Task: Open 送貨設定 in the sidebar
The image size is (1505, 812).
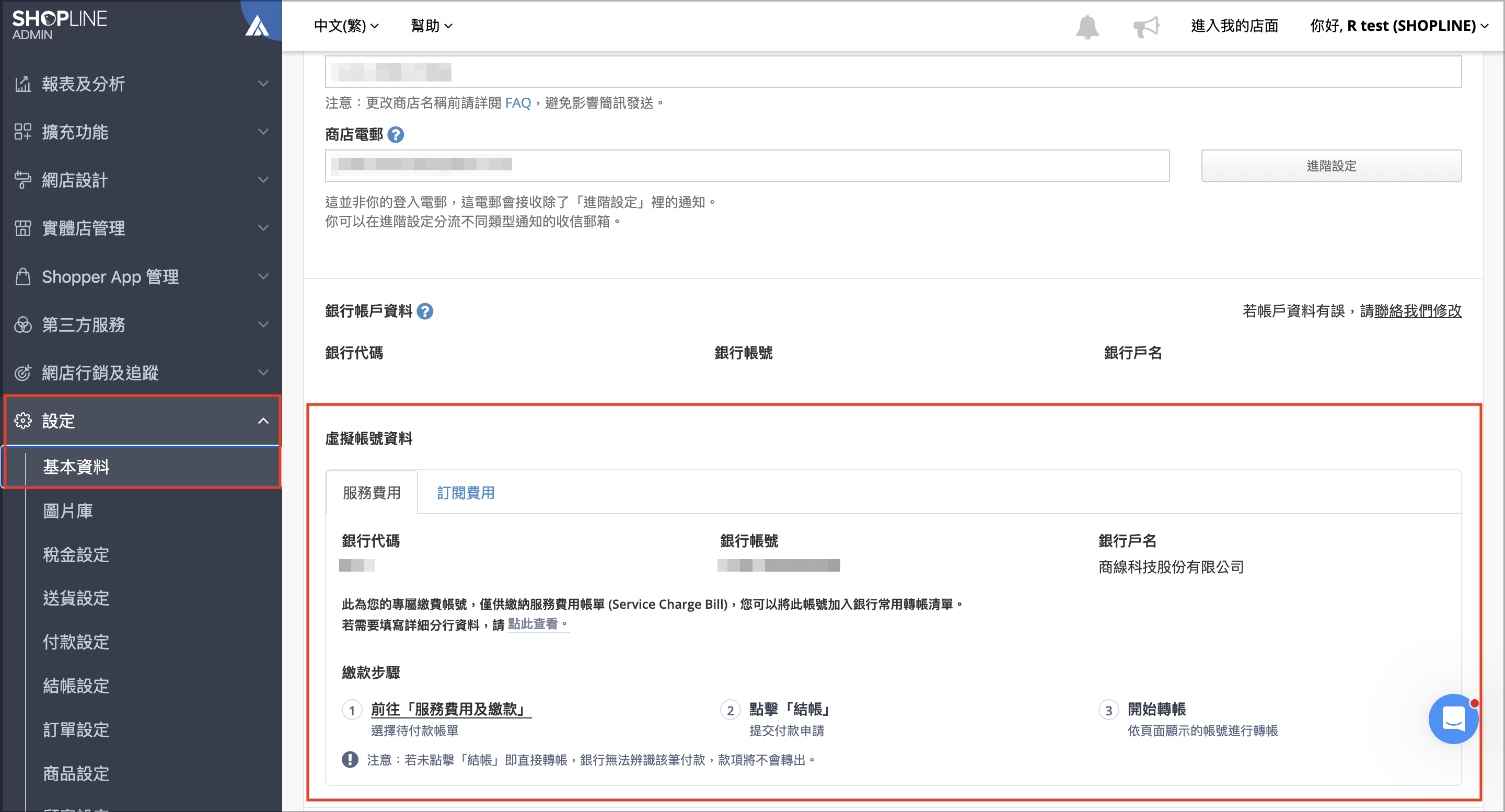Action: (76, 598)
